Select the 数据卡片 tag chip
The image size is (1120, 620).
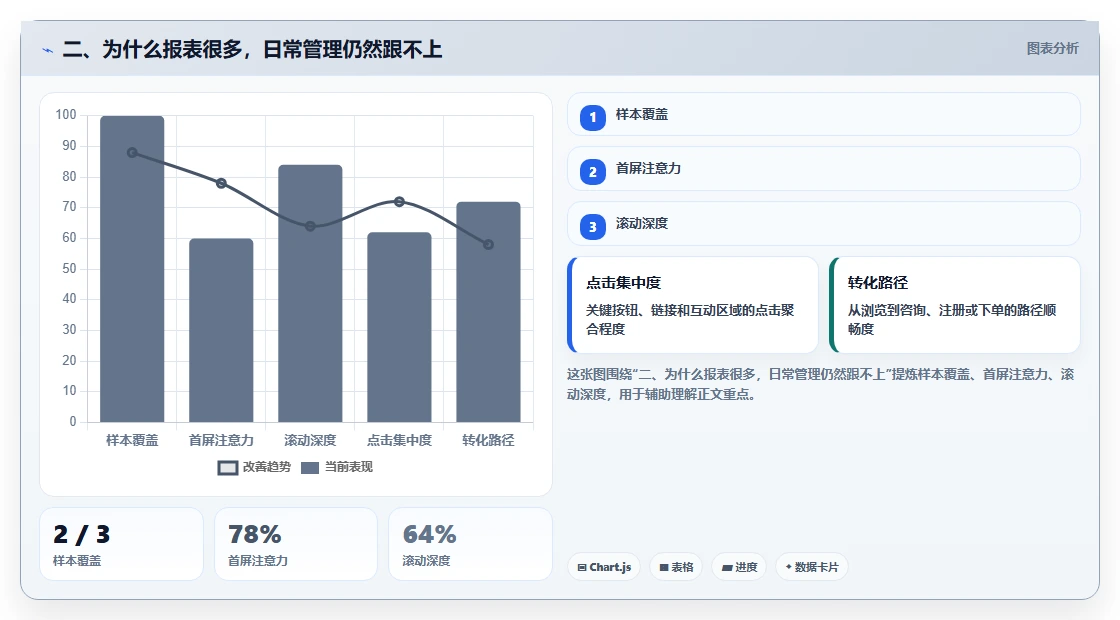(811, 567)
